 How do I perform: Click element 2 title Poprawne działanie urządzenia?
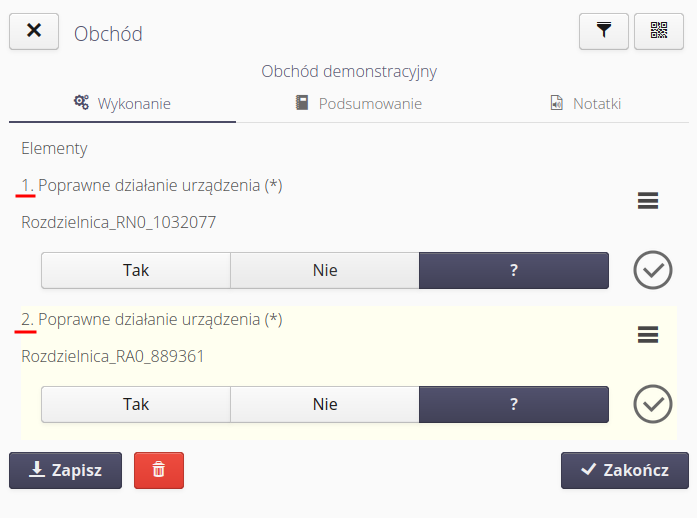[x=159, y=320]
